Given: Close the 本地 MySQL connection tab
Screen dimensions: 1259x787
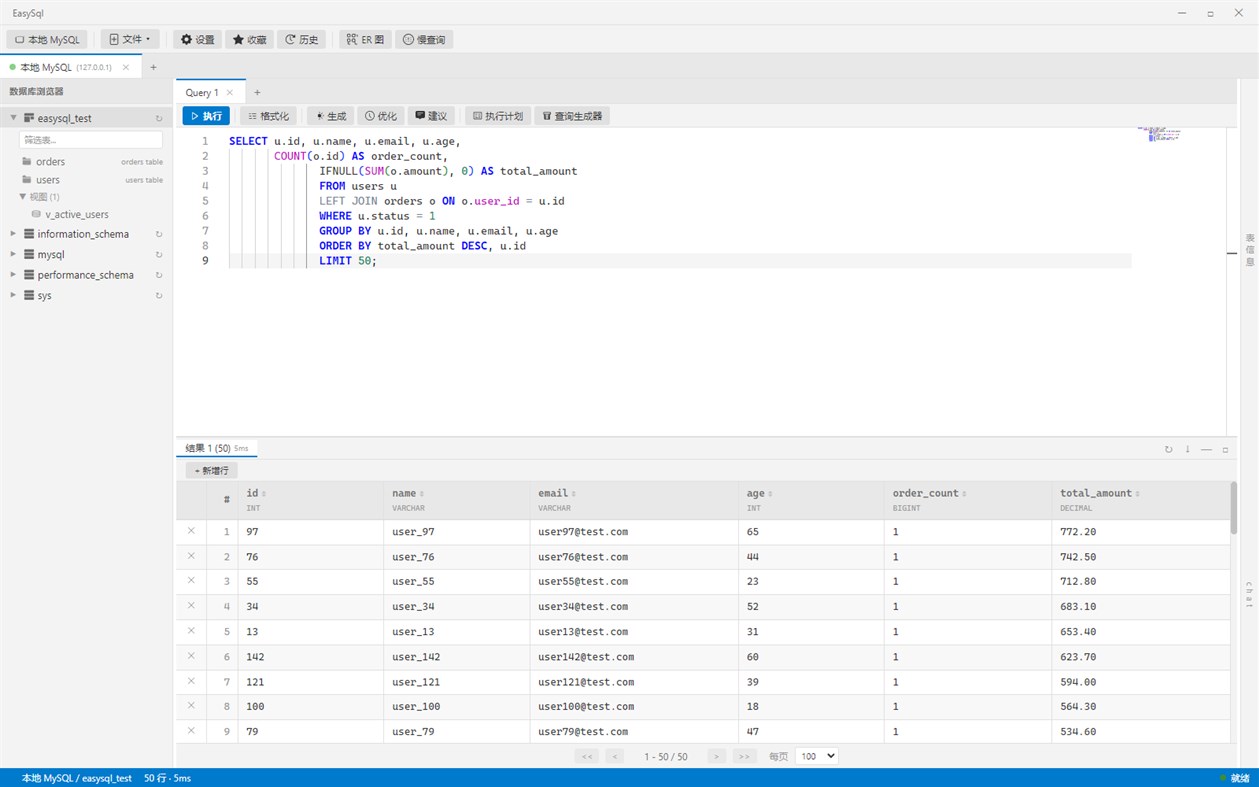Looking at the screenshot, I should click(x=126, y=67).
